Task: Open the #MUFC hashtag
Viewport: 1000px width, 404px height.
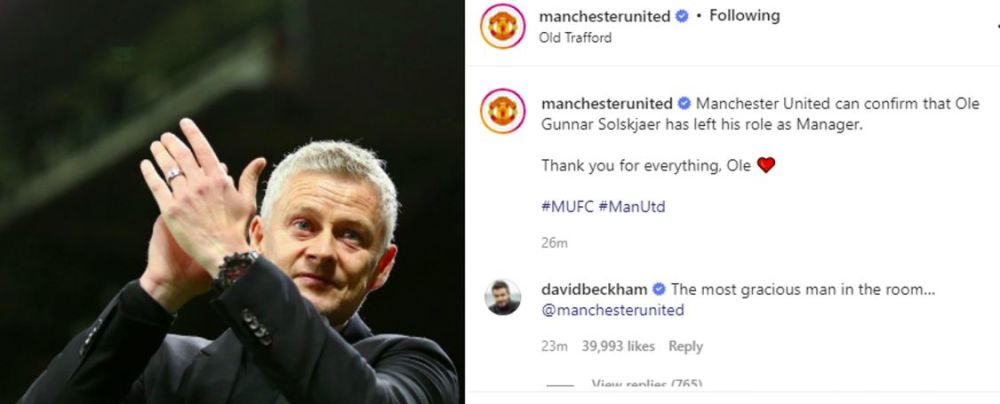Action: [567, 207]
